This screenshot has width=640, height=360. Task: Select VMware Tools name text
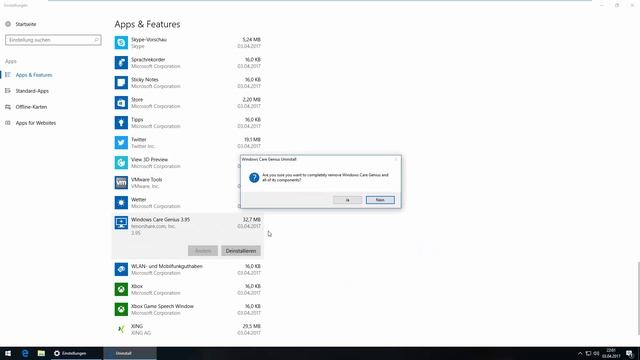(x=147, y=180)
